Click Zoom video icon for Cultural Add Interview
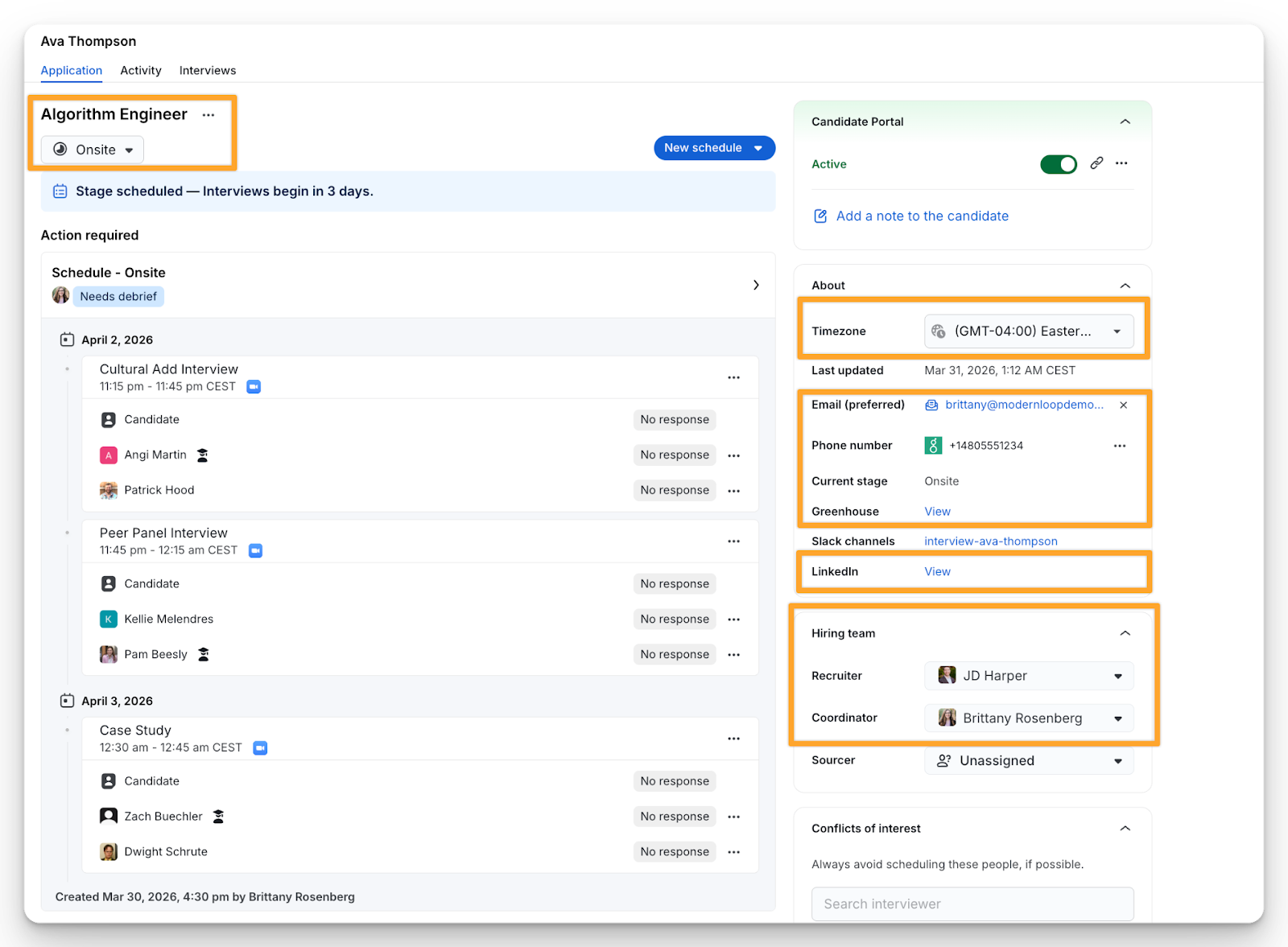The image size is (1288, 947). [x=254, y=387]
